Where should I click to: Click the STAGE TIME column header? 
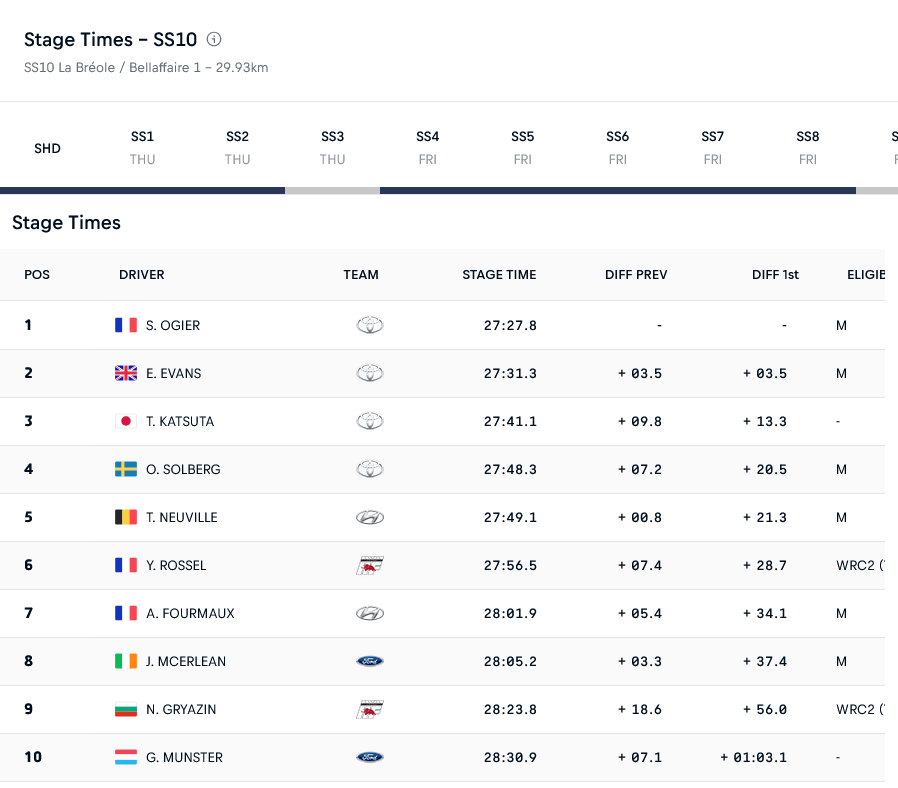pos(499,275)
